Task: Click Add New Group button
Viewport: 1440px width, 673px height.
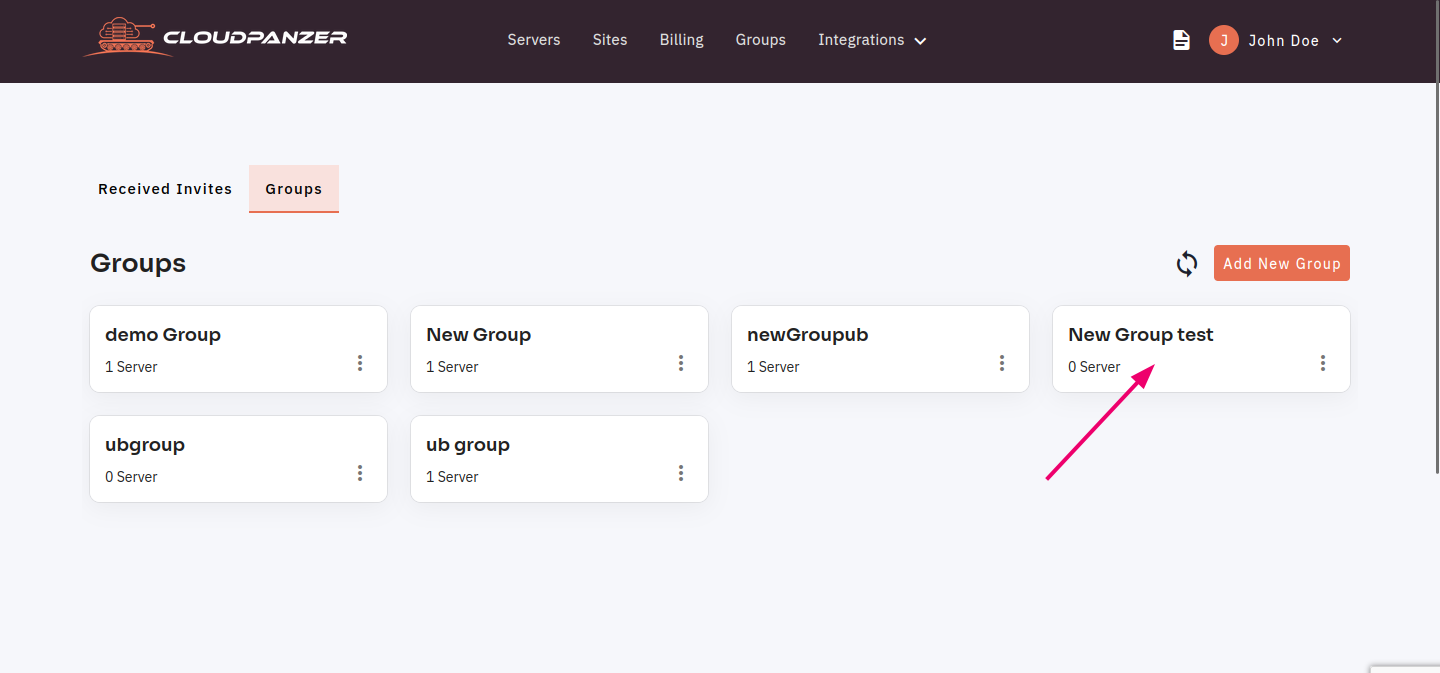Action: point(1282,264)
